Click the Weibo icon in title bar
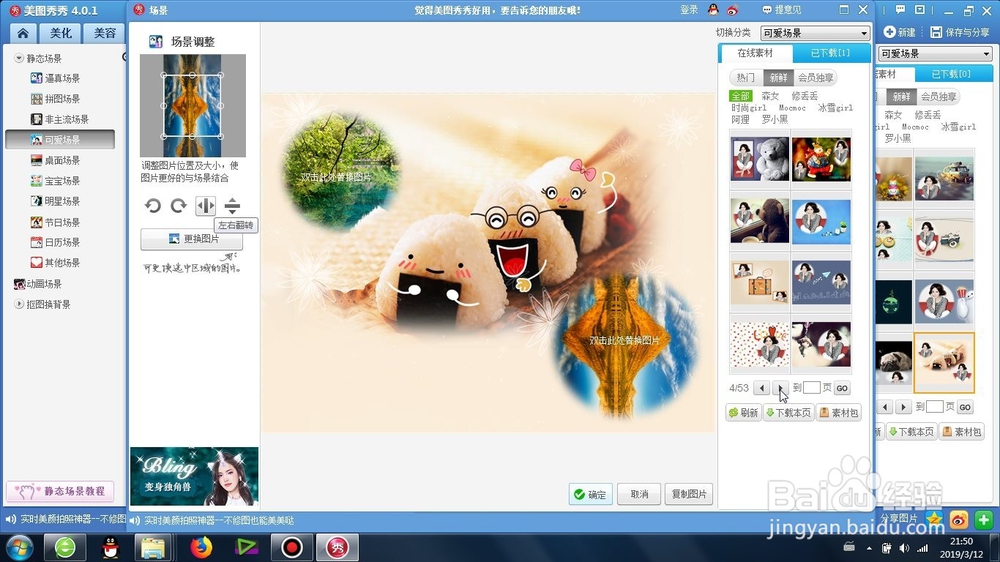 pos(732,10)
